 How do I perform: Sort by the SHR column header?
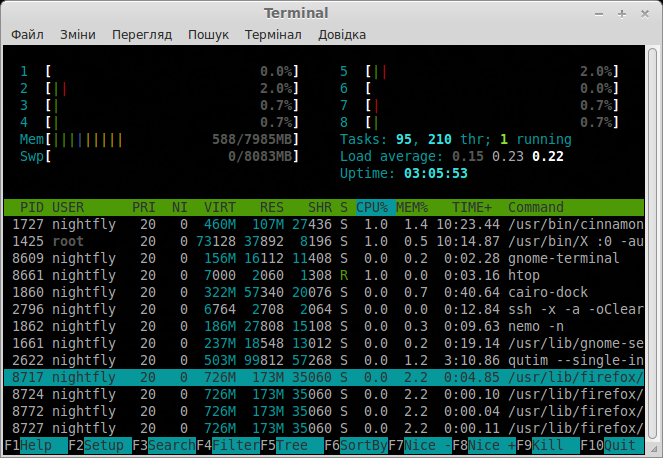coord(320,207)
